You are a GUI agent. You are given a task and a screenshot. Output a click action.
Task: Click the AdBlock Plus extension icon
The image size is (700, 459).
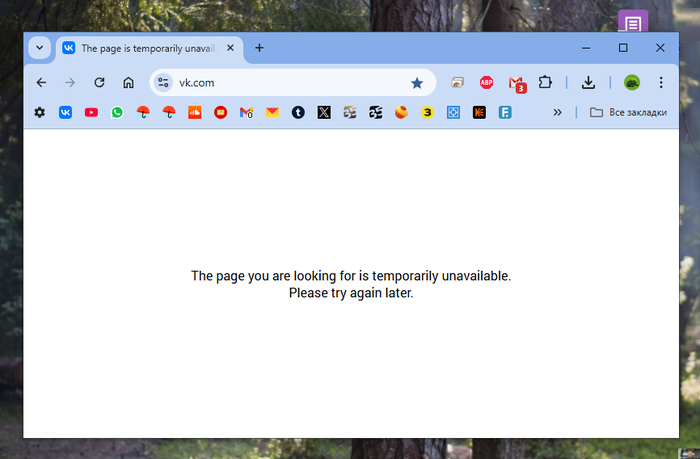[x=486, y=83]
